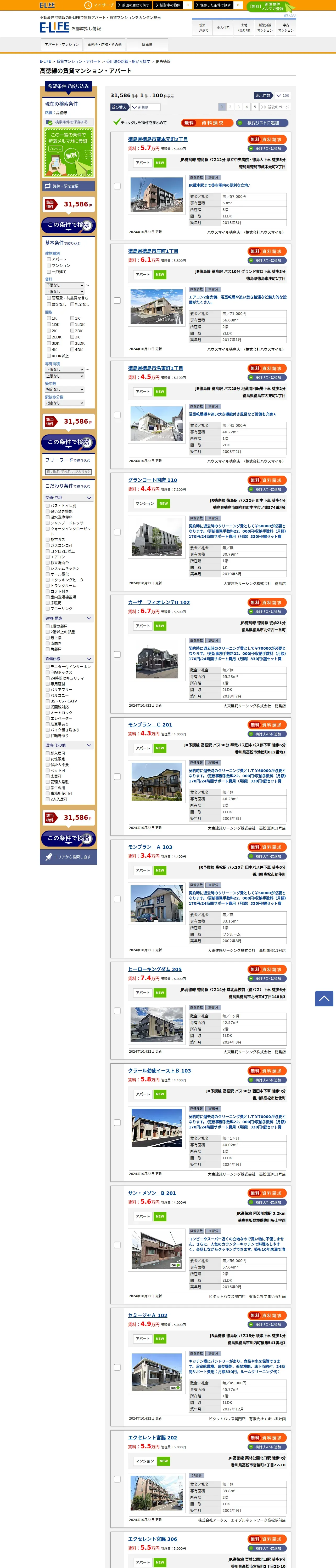336x1568 pixels.
Task: Open アパート・マンション tab
Action: (61, 44)
